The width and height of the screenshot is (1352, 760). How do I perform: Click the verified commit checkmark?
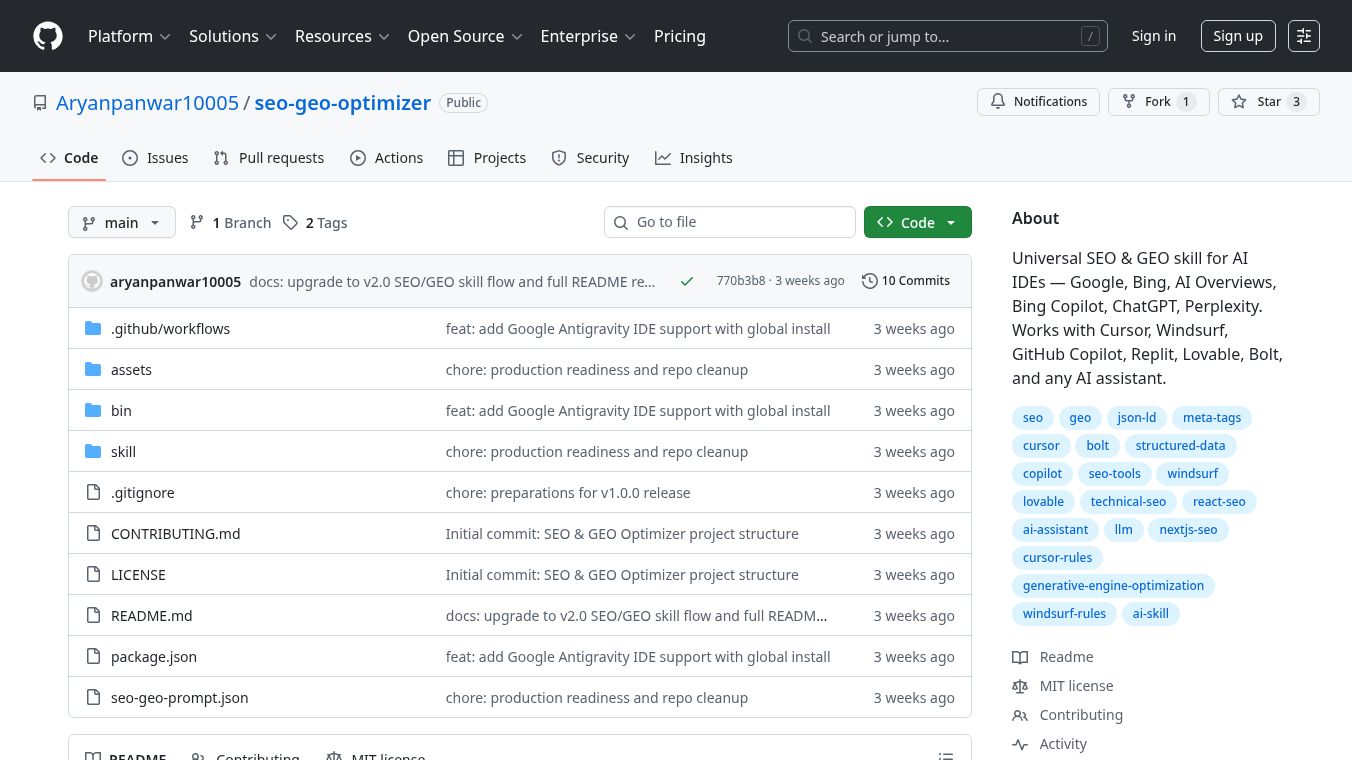pos(687,281)
